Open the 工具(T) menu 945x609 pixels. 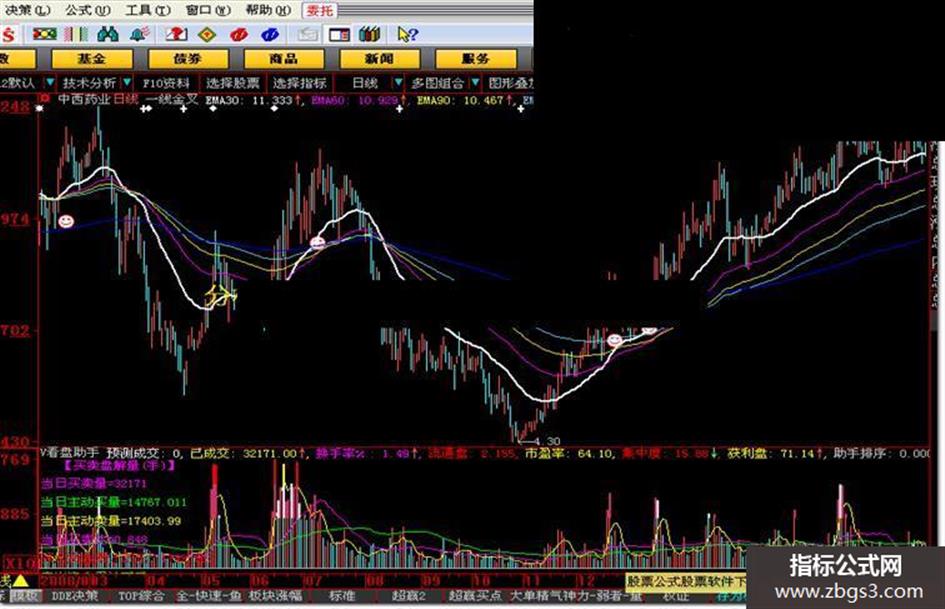148,10
